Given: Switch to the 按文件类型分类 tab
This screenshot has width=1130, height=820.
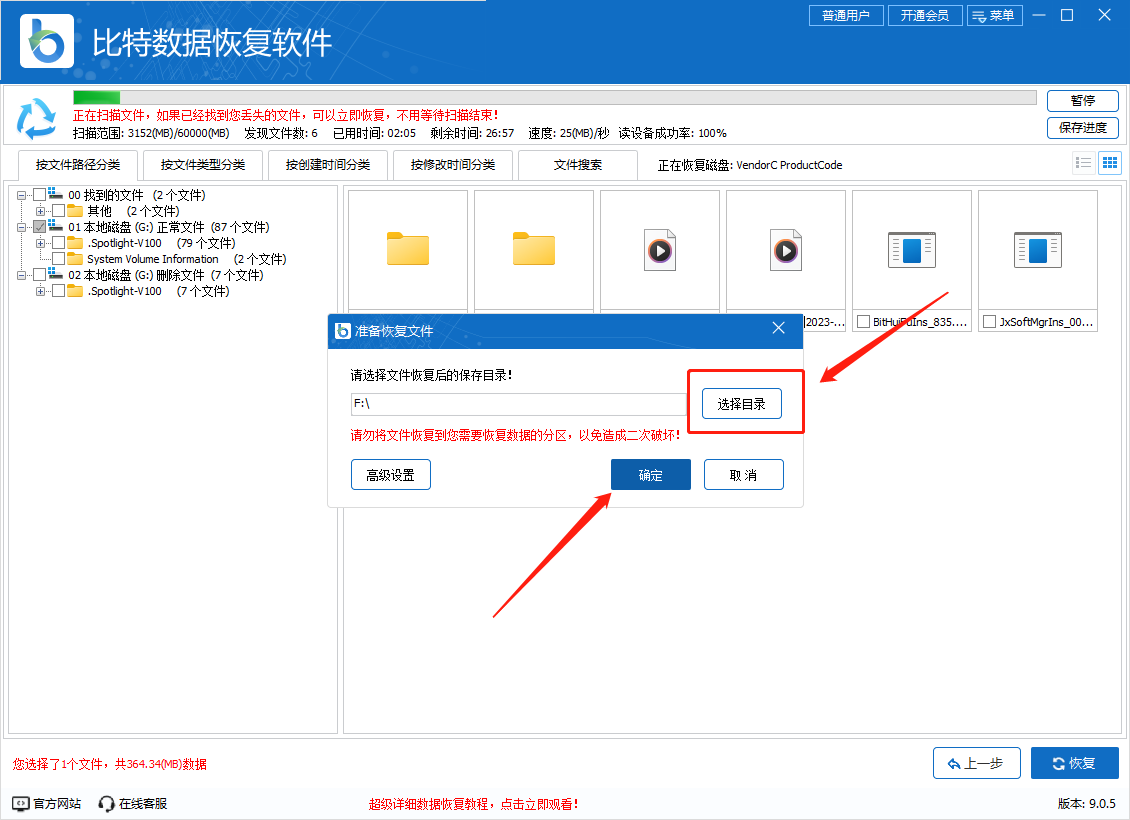Looking at the screenshot, I should [200, 164].
